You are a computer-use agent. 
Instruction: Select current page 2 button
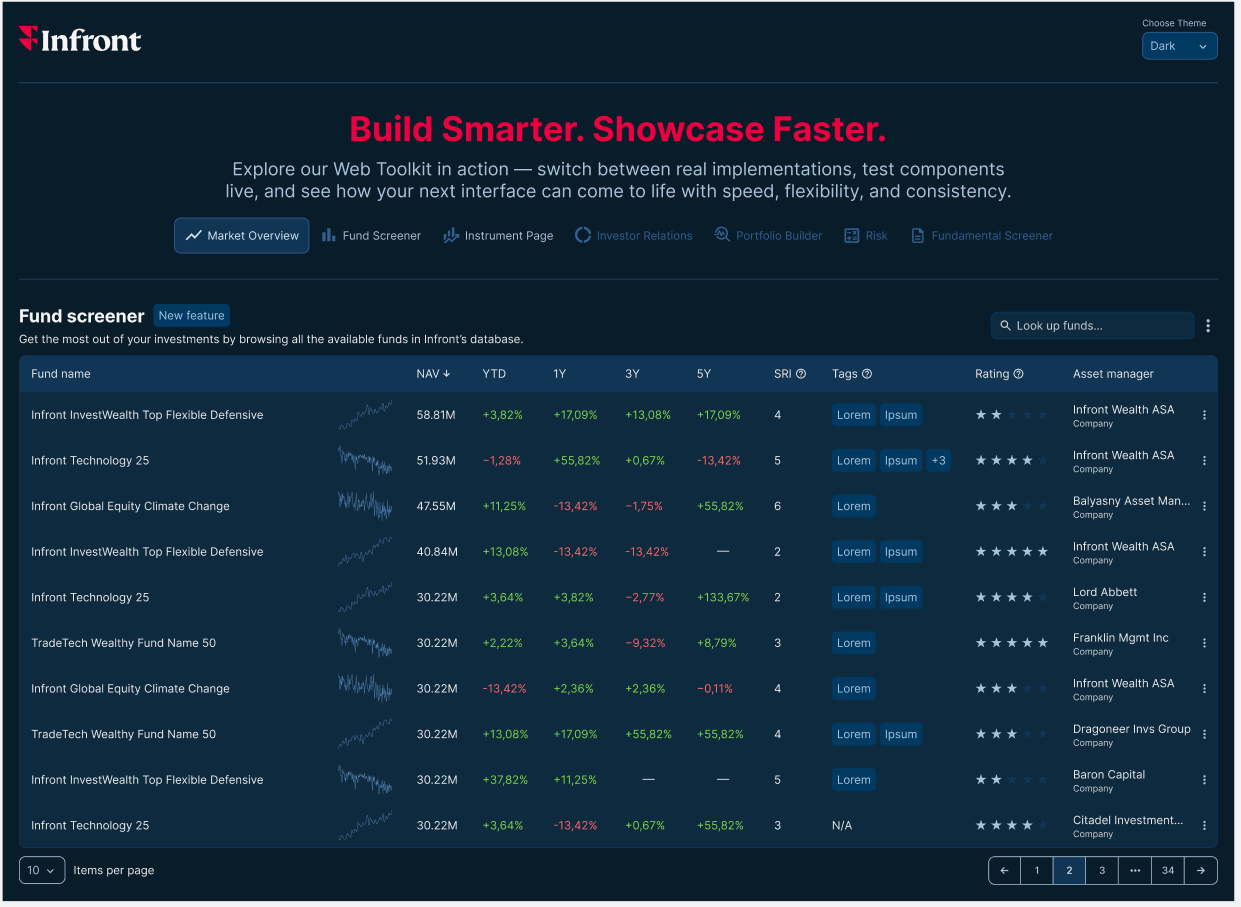pyautogui.click(x=1069, y=870)
